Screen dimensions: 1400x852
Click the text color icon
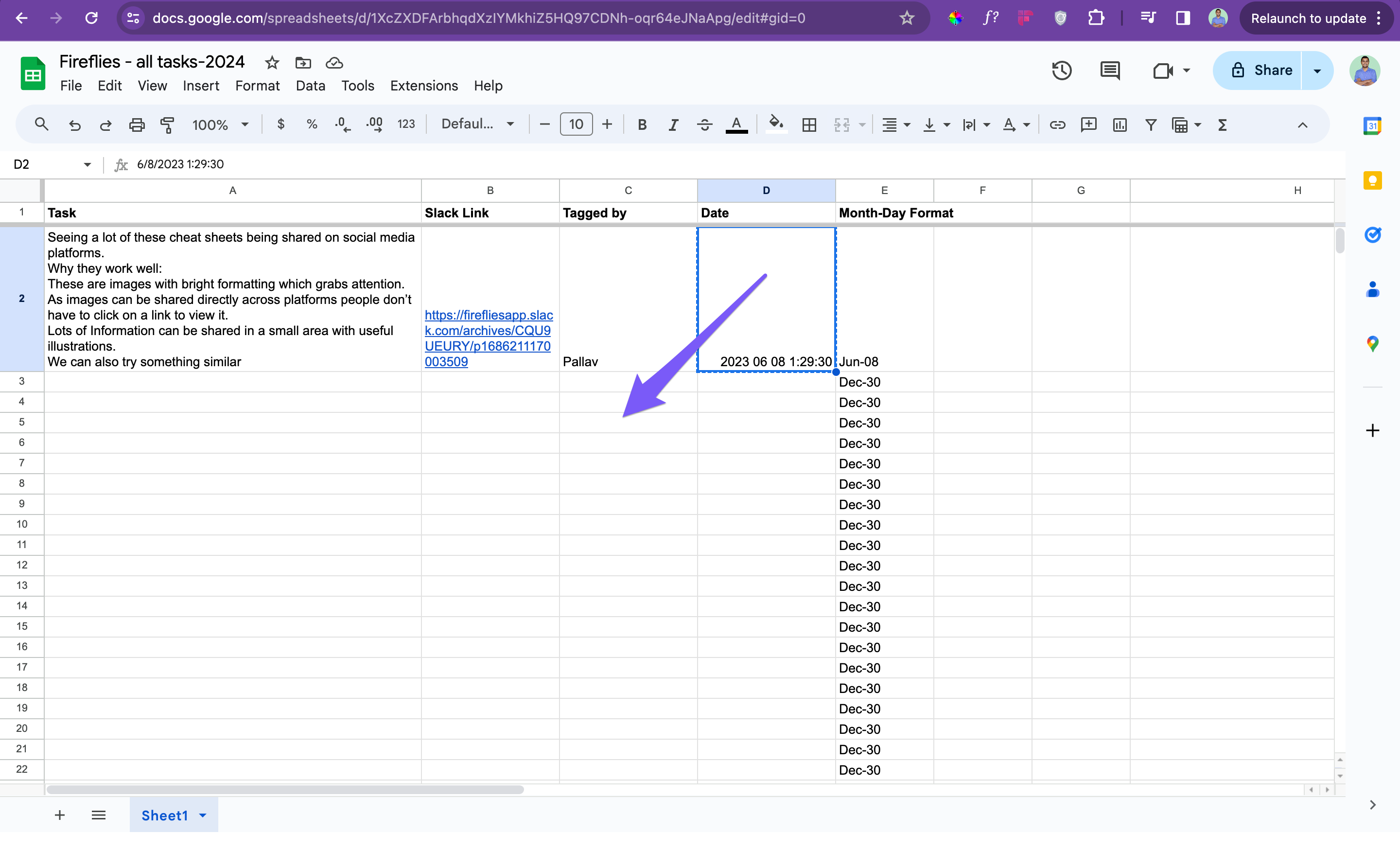point(737,125)
